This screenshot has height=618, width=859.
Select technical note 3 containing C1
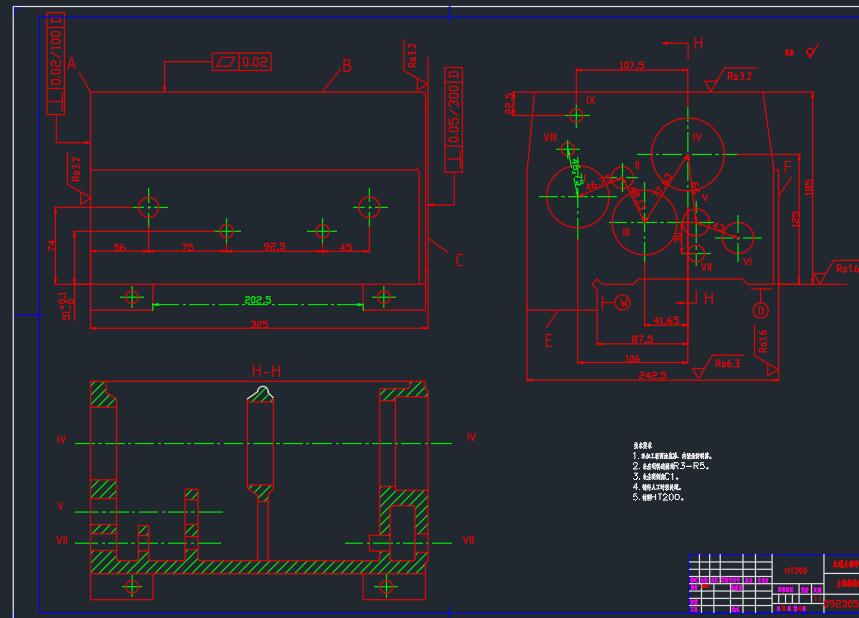[x=656, y=476]
